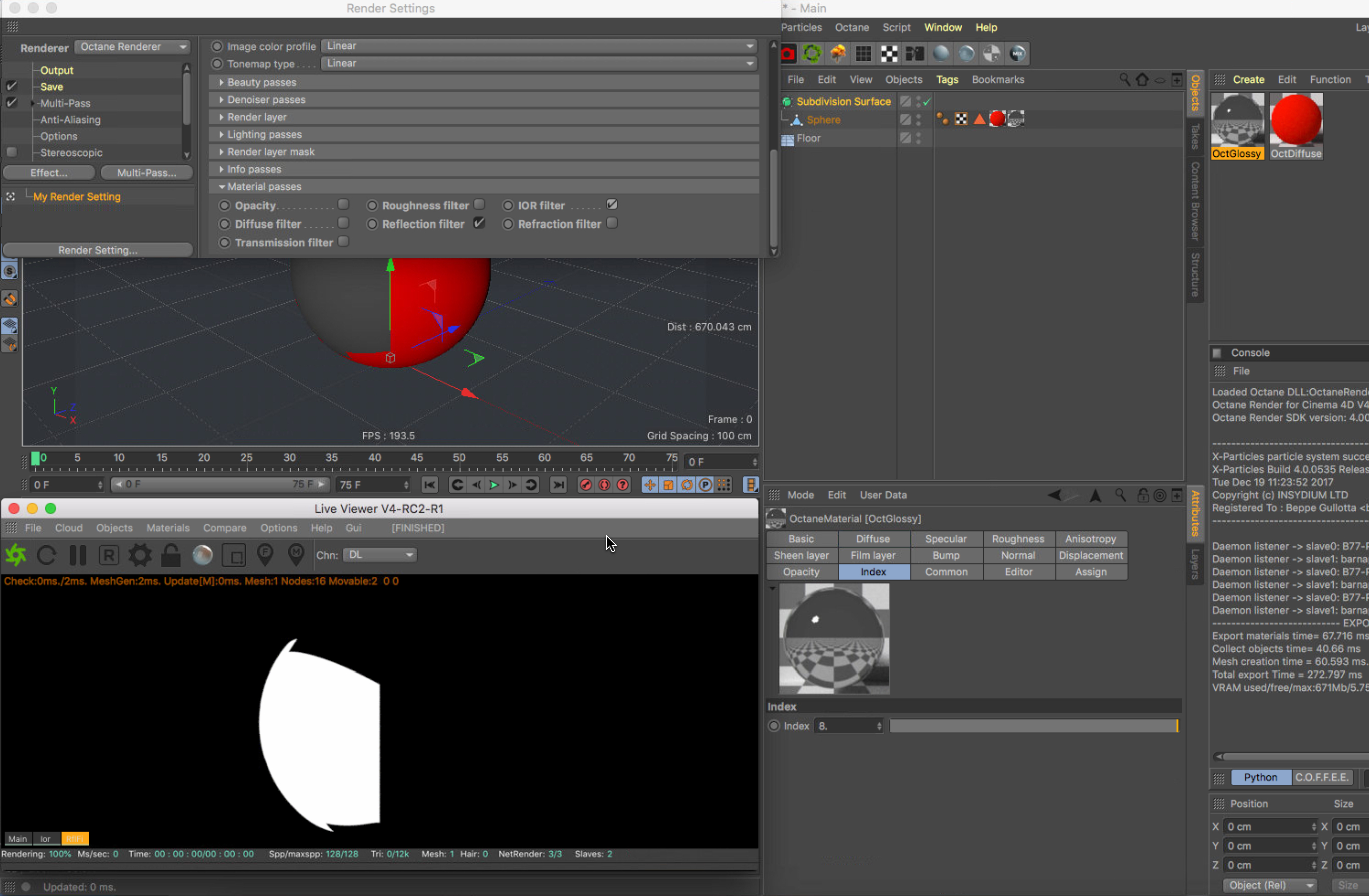Click the clay mode sphere icon
Image resolution: width=1369 pixels, height=896 pixels.
click(202, 555)
